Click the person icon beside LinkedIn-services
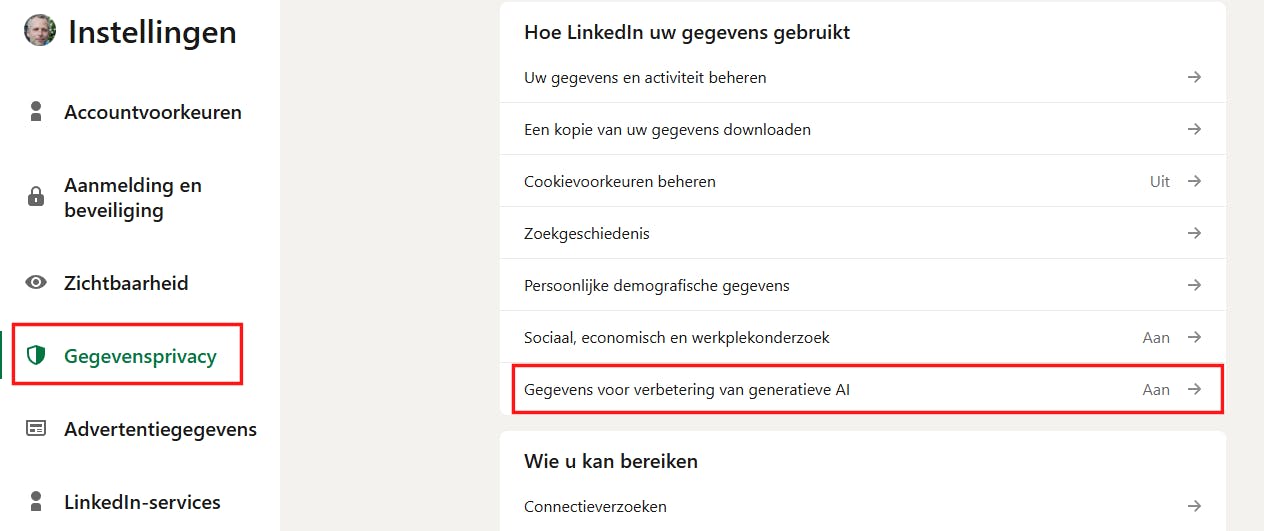 pyautogui.click(x=37, y=501)
